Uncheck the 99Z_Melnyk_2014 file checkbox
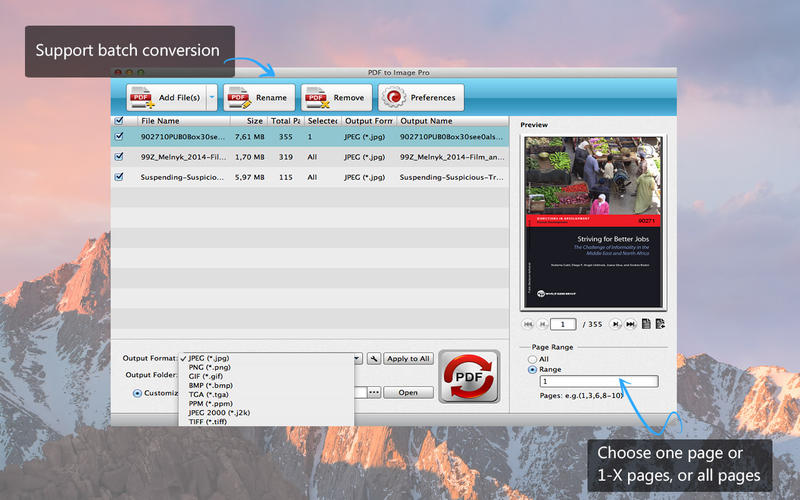 pos(120,157)
